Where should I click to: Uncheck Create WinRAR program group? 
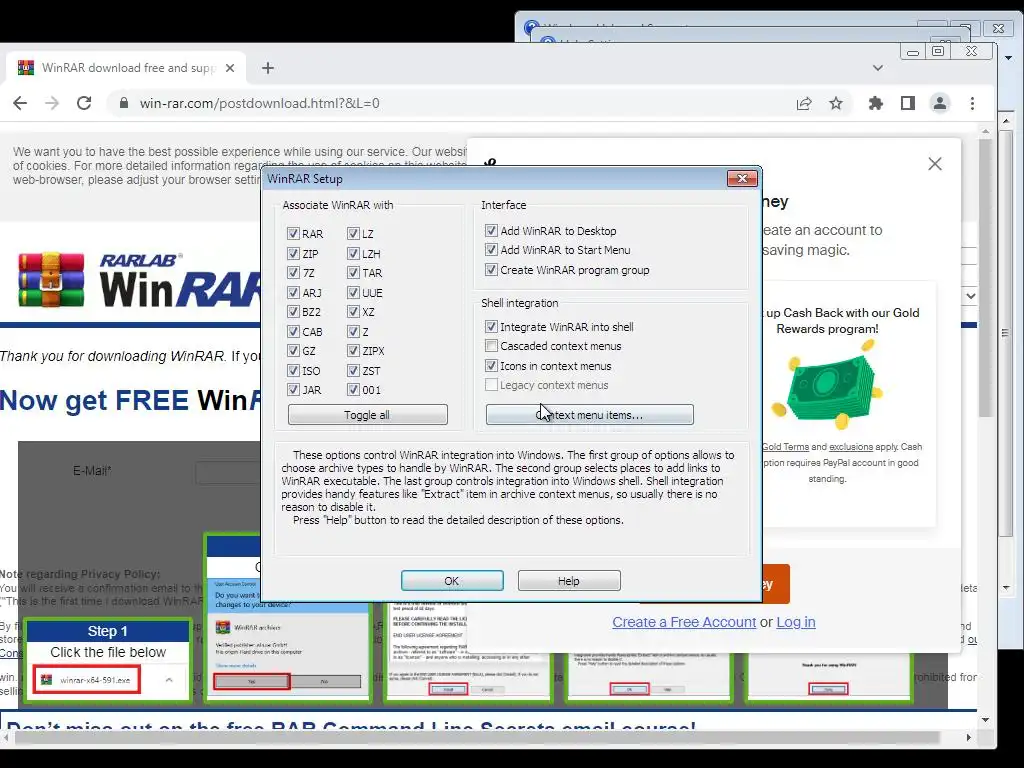491,269
